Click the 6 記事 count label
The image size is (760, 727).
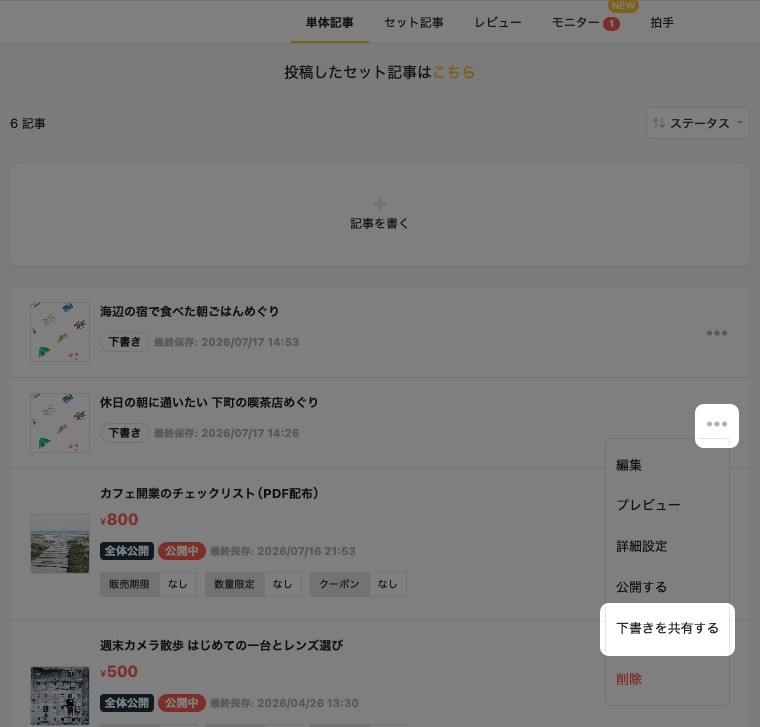[28, 124]
